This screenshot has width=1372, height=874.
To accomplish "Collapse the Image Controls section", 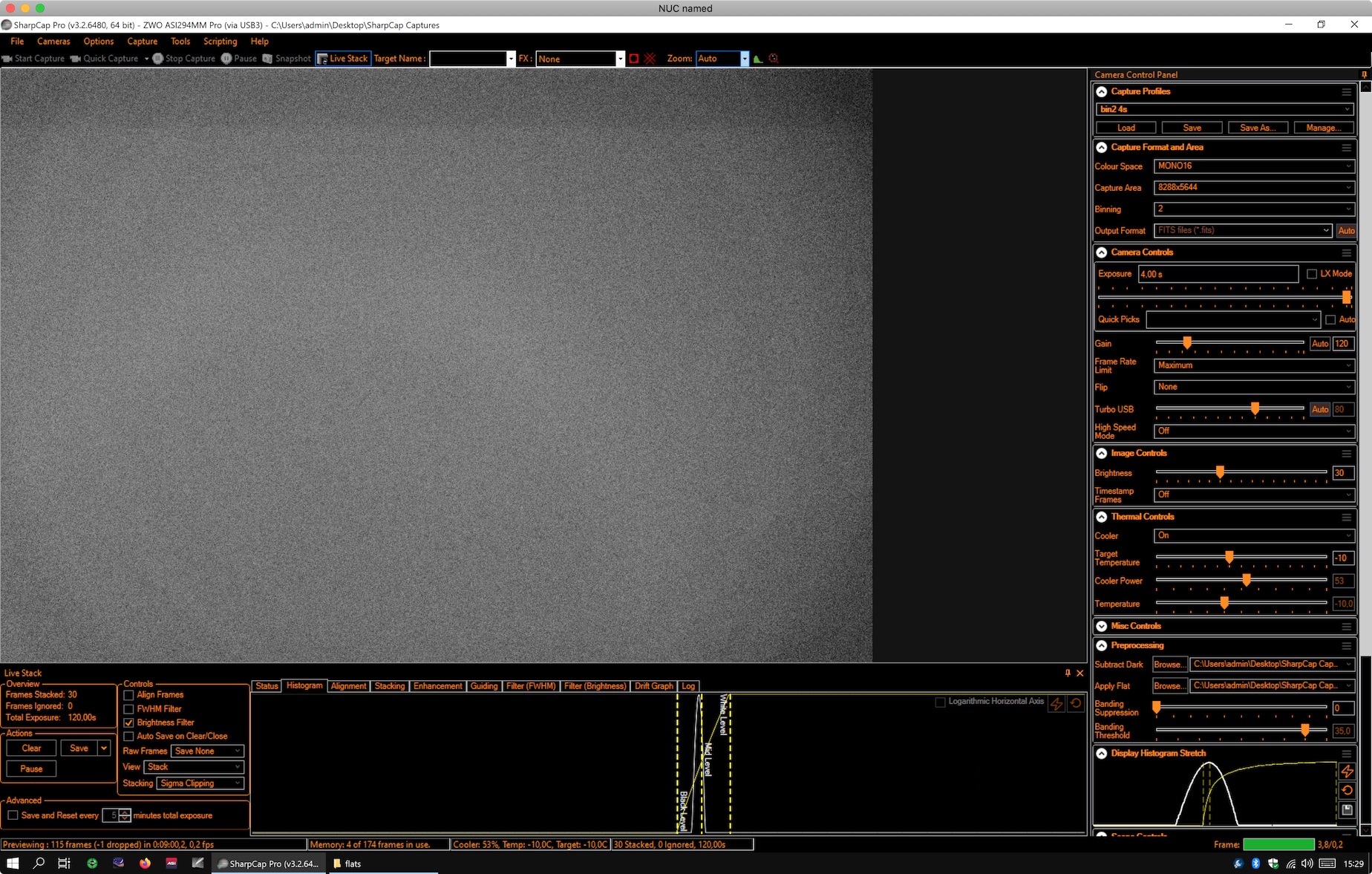I will [1102, 454].
